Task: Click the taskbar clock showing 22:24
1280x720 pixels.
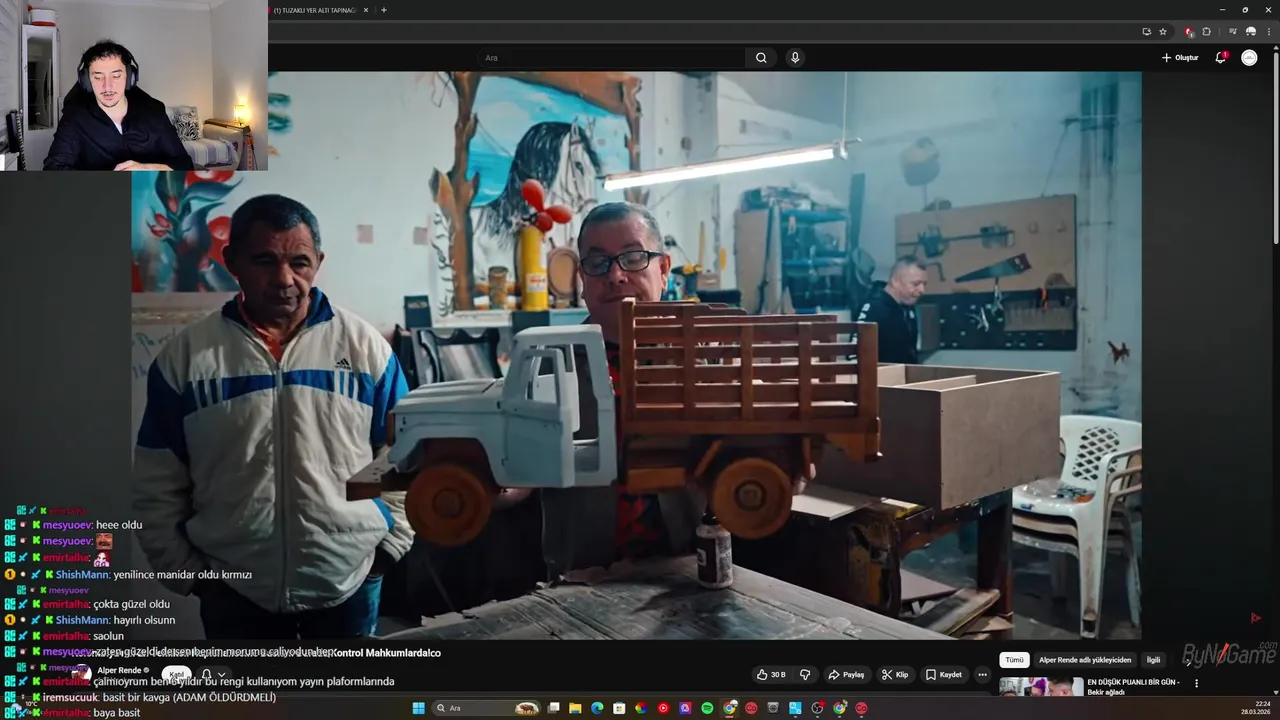Action: click(x=1255, y=708)
